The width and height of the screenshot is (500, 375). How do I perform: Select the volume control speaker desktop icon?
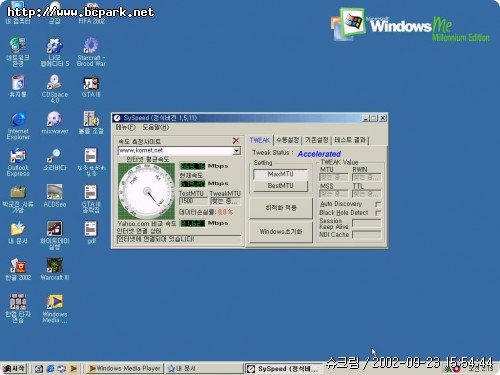[91, 123]
